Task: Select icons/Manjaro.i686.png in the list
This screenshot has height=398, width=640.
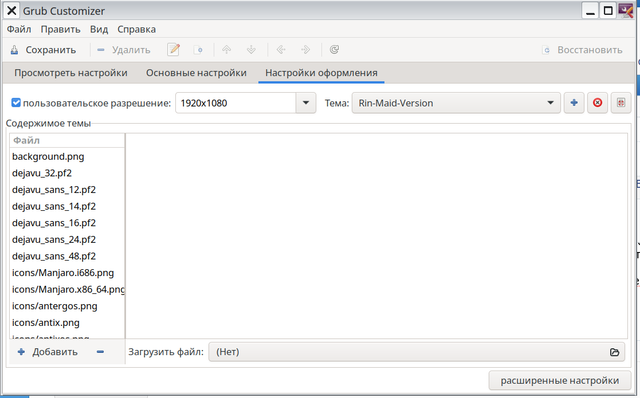Action: pos(67,273)
